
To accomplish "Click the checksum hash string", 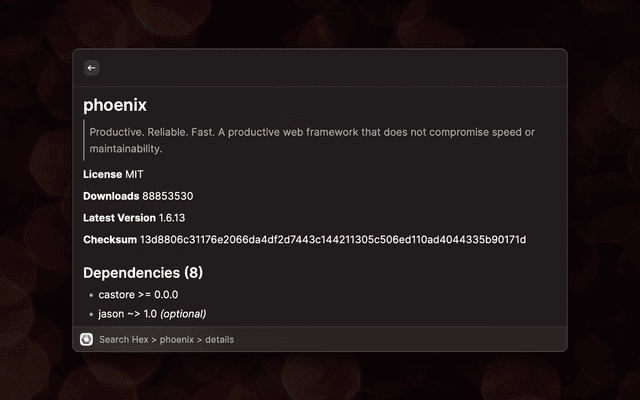I will point(332,240).
